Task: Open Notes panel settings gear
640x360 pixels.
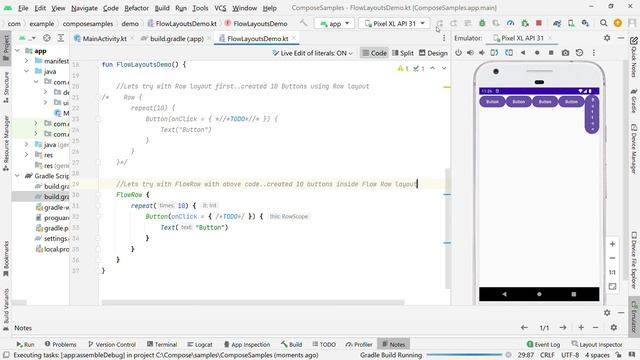Action: (x=613, y=327)
